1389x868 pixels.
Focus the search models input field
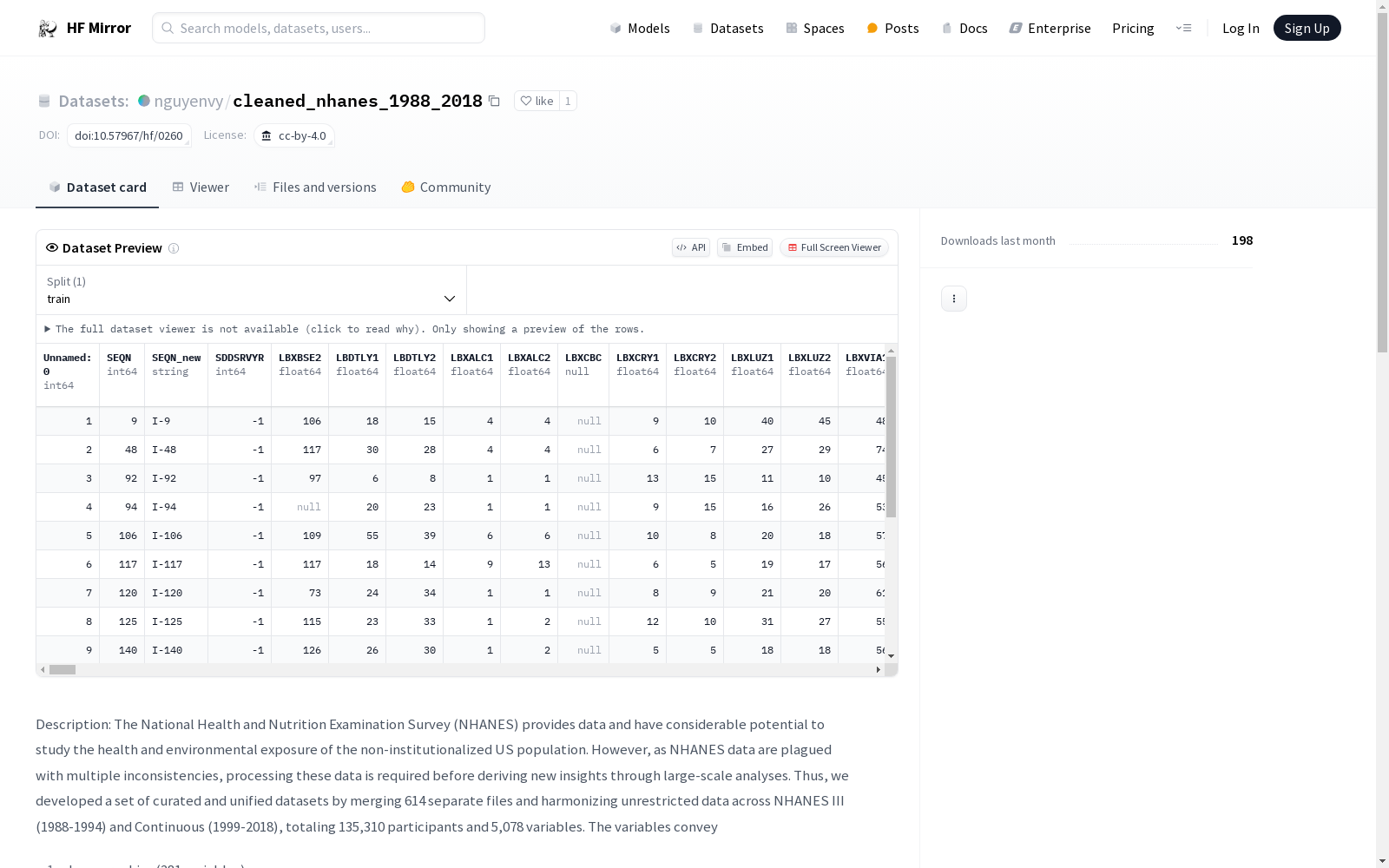click(x=319, y=28)
